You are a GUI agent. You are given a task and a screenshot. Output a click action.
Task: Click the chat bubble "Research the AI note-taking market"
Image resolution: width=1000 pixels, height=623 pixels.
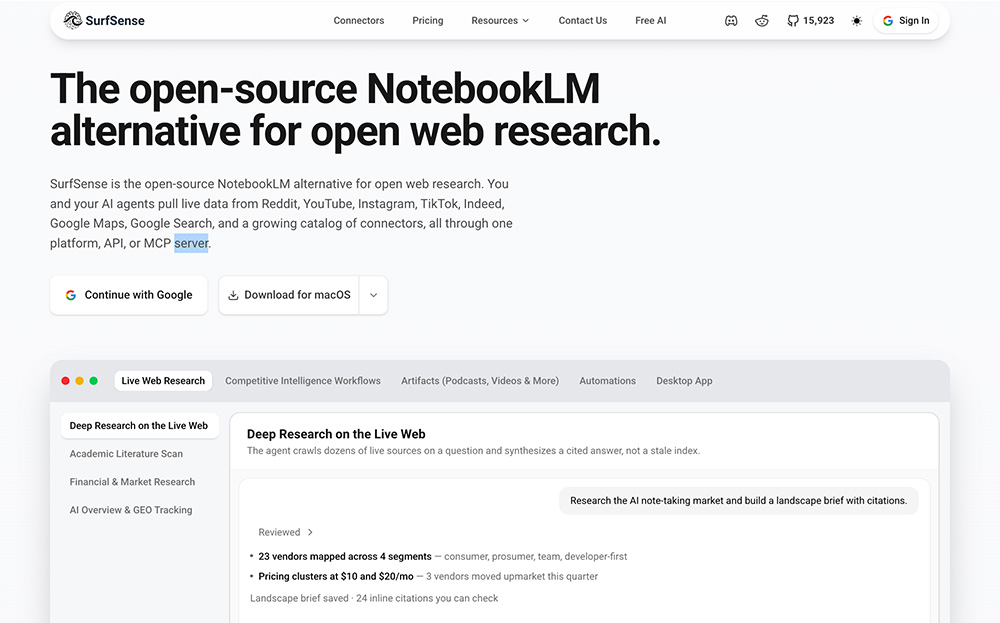(x=739, y=501)
